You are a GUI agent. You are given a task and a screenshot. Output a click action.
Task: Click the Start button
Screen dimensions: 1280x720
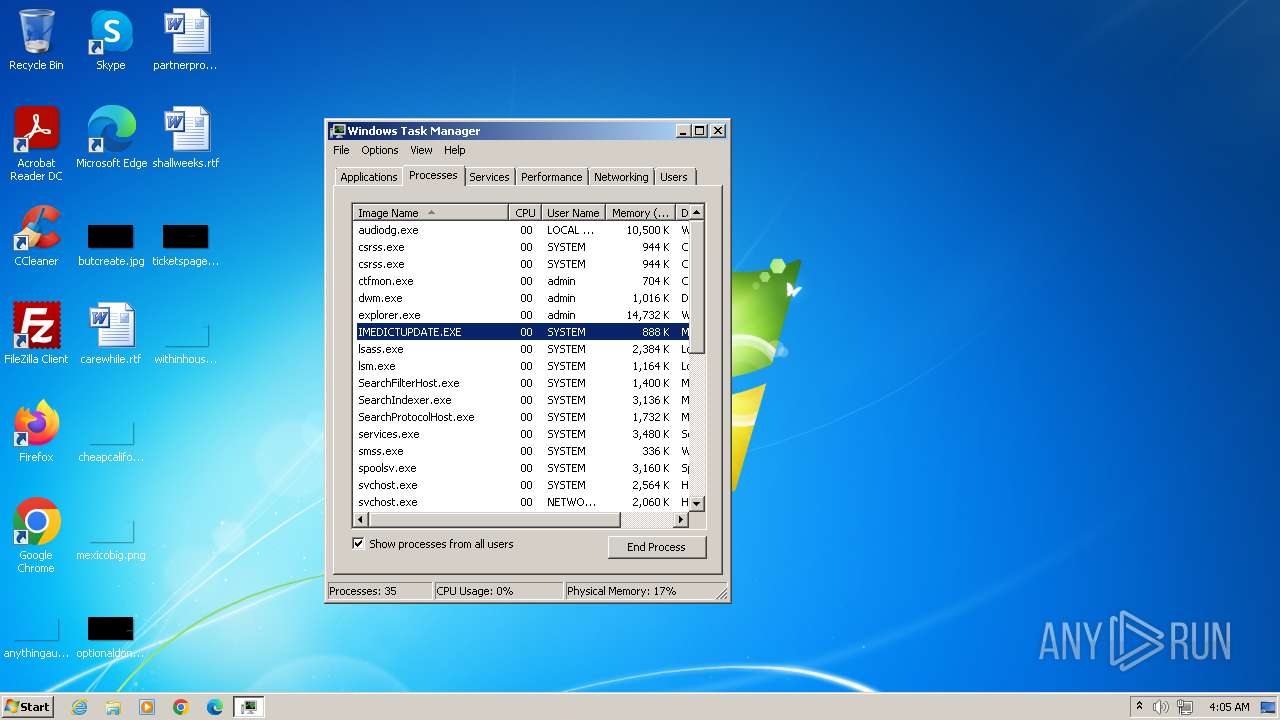coord(28,707)
